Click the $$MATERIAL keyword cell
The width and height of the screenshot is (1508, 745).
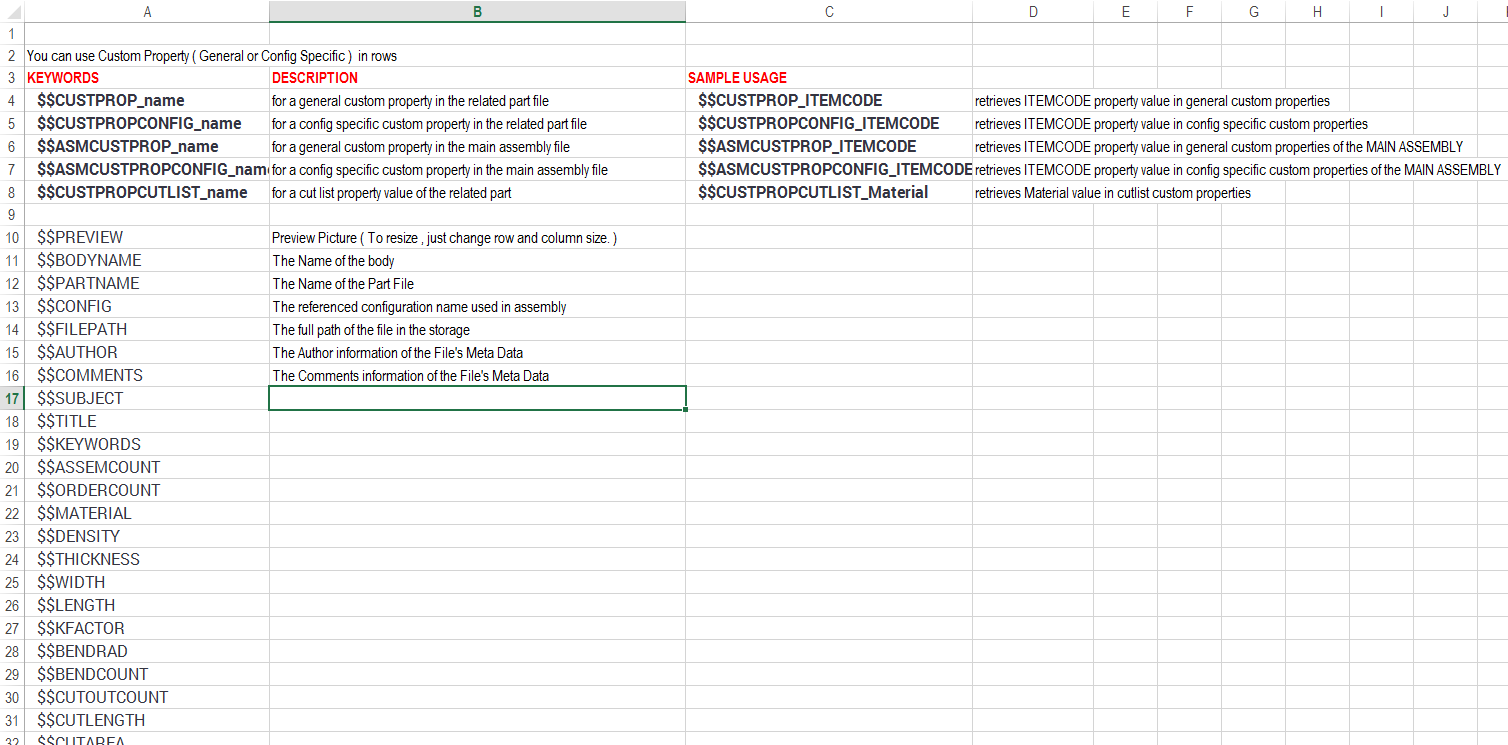[x=147, y=513]
